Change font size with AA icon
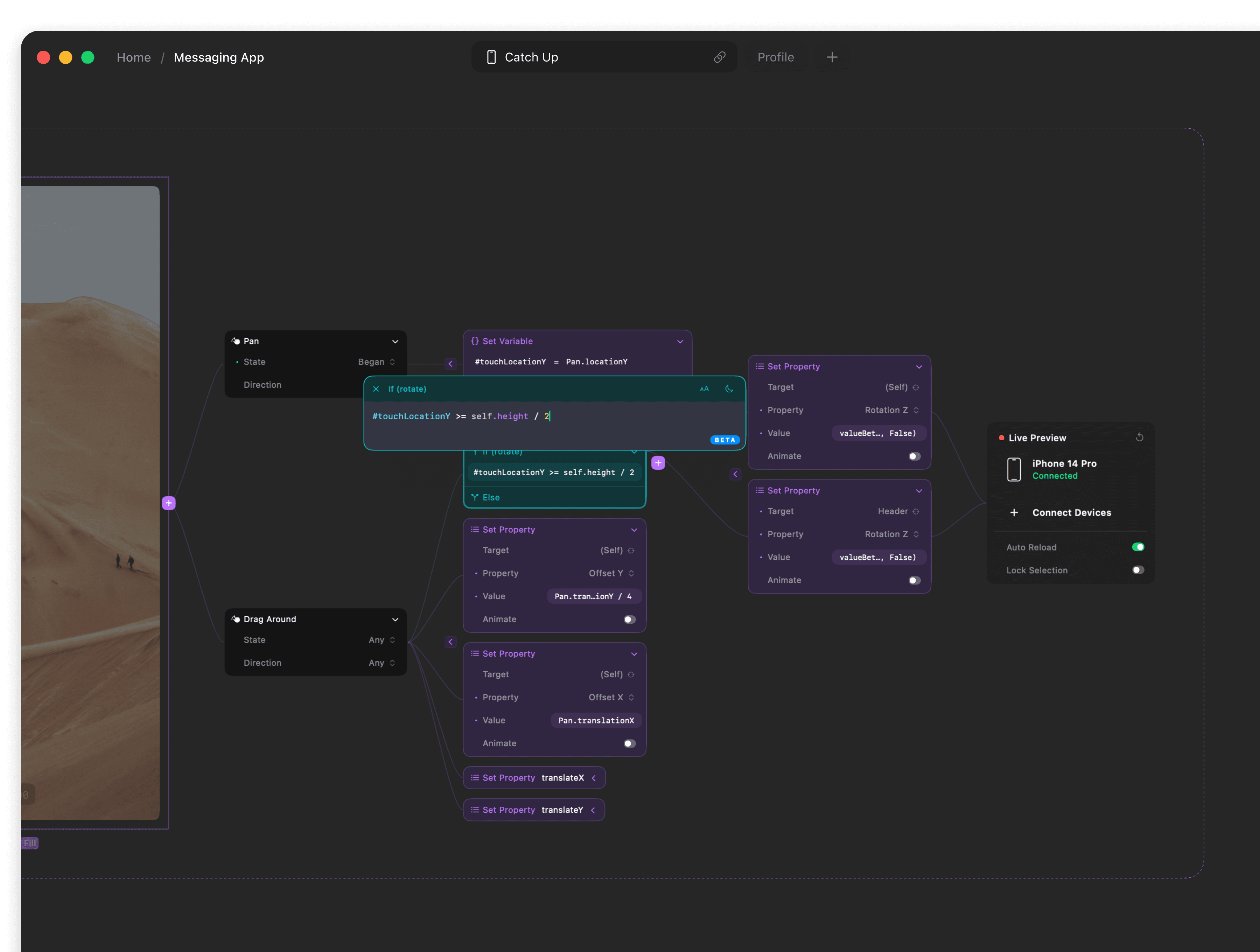1260x952 pixels. click(704, 388)
